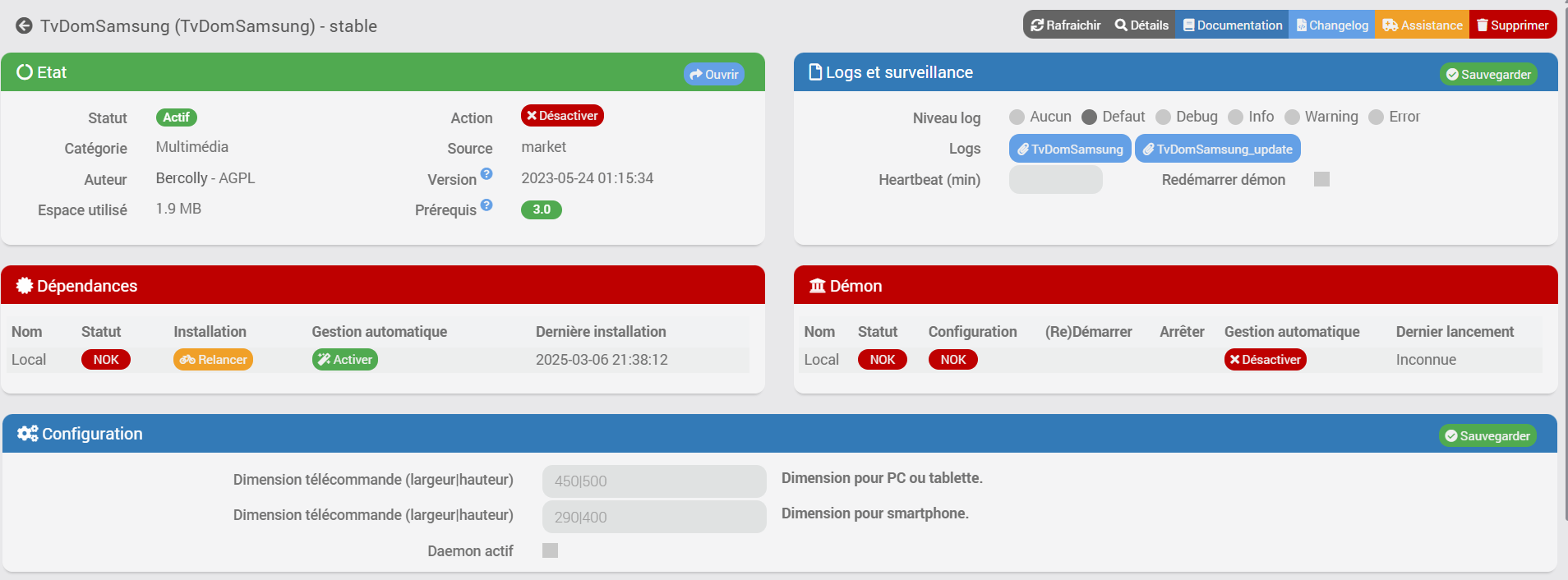Click the help icon next to Prérequis
Image resolution: width=1568 pixels, height=580 pixels.
[487, 205]
